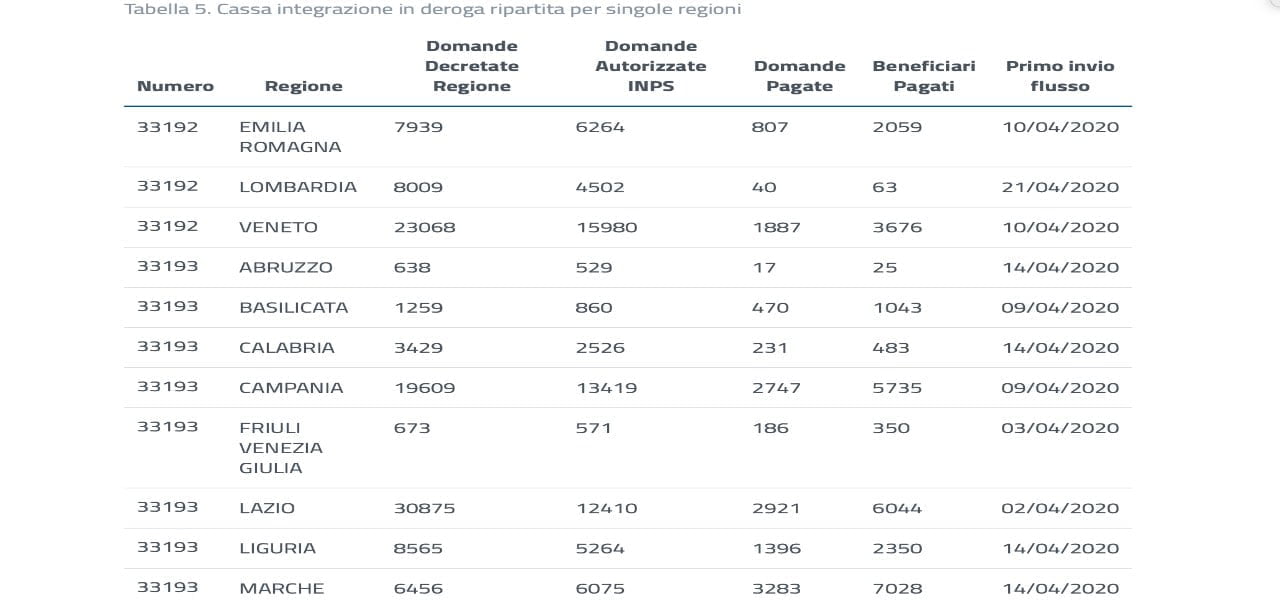
Task: Click the Domande Autorizzate INPS header
Action: point(651,66)
